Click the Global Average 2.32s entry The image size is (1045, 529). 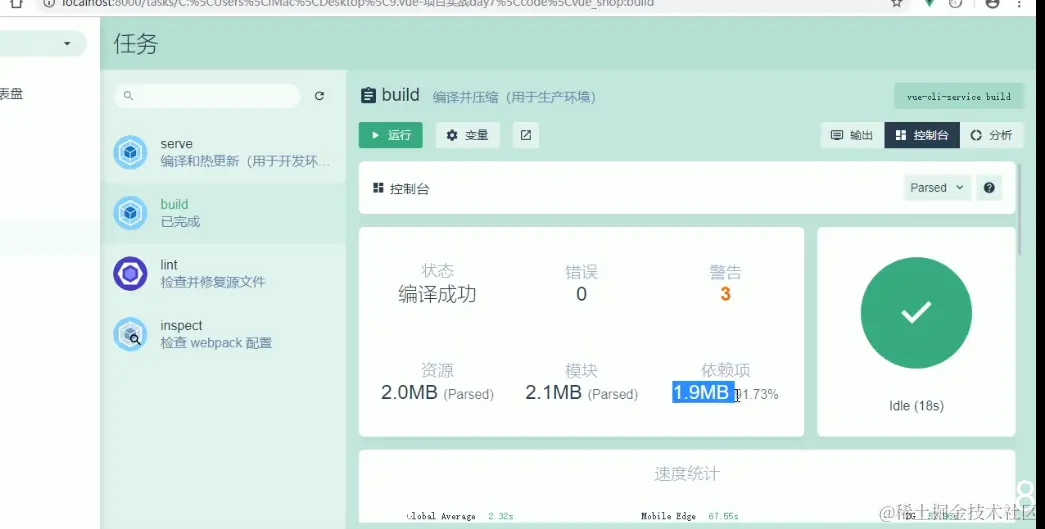(x=460, y=516)
